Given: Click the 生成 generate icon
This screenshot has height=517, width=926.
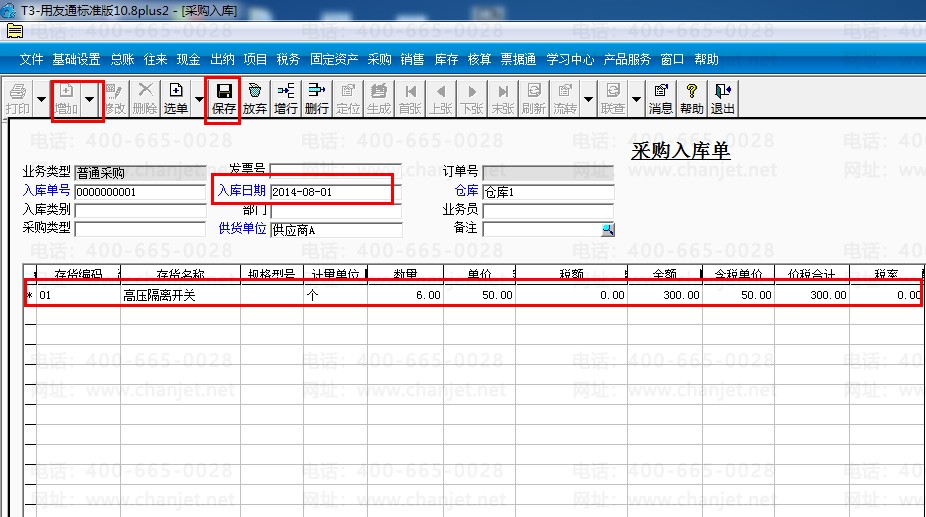Looking at the screenshot, I should tap(379, 98).
